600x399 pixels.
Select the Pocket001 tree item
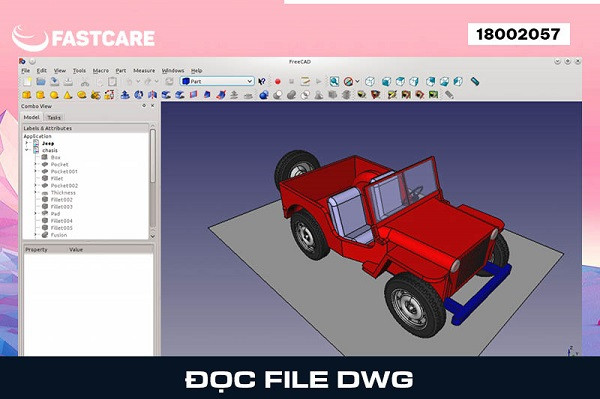point(64,171)
